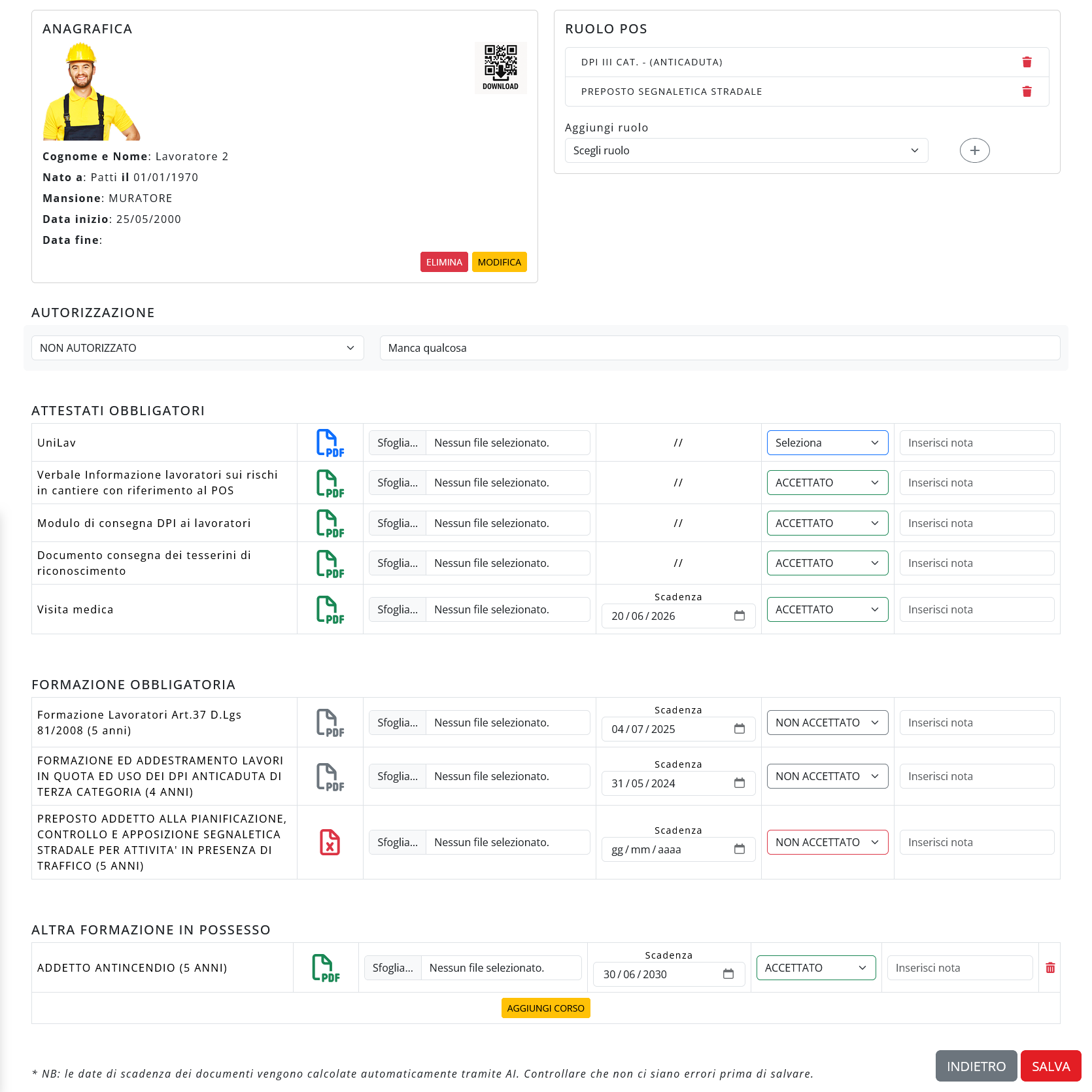The image size is (1092, 1092).
Task: Click the ELIMINA button
Action: (444, 262)
